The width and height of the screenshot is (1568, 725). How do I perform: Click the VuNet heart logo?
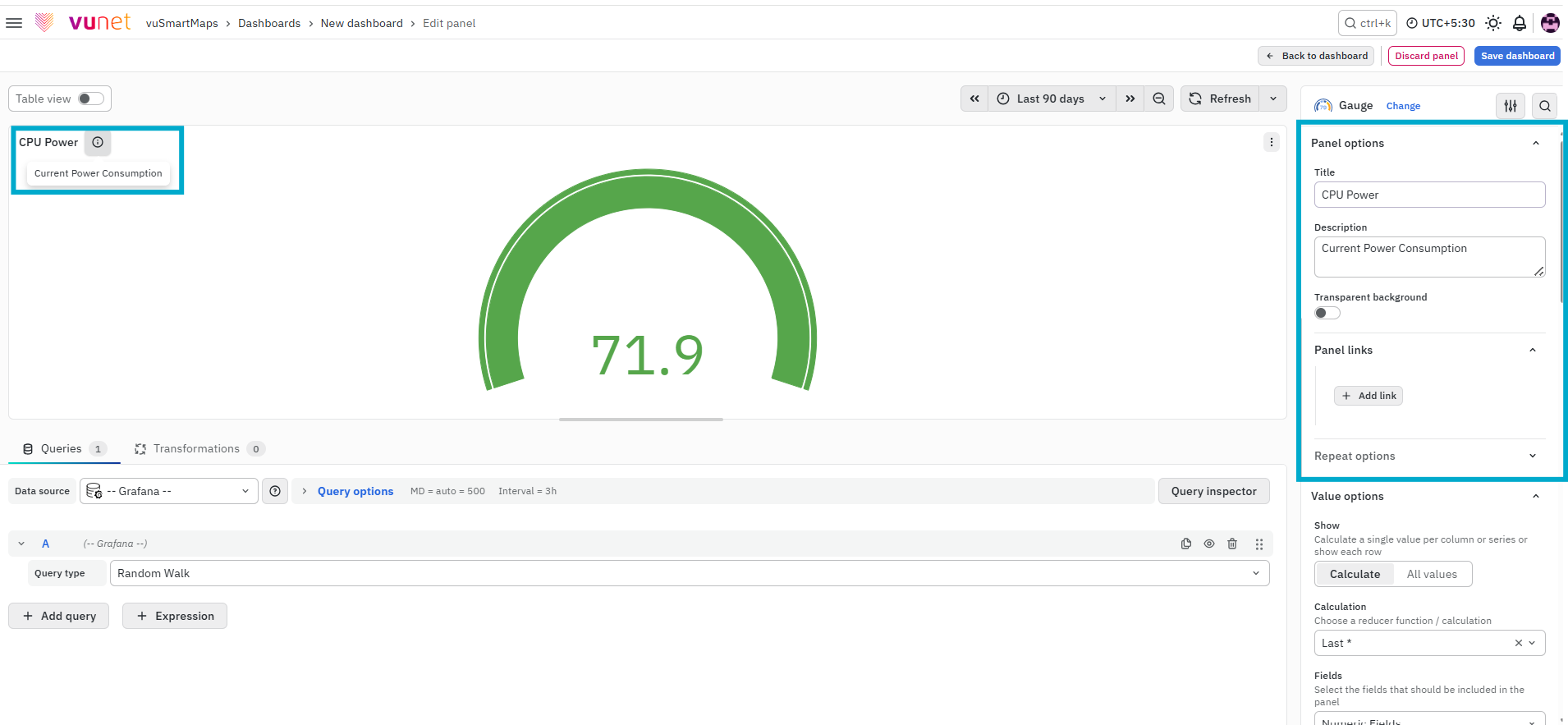[44, 22]
